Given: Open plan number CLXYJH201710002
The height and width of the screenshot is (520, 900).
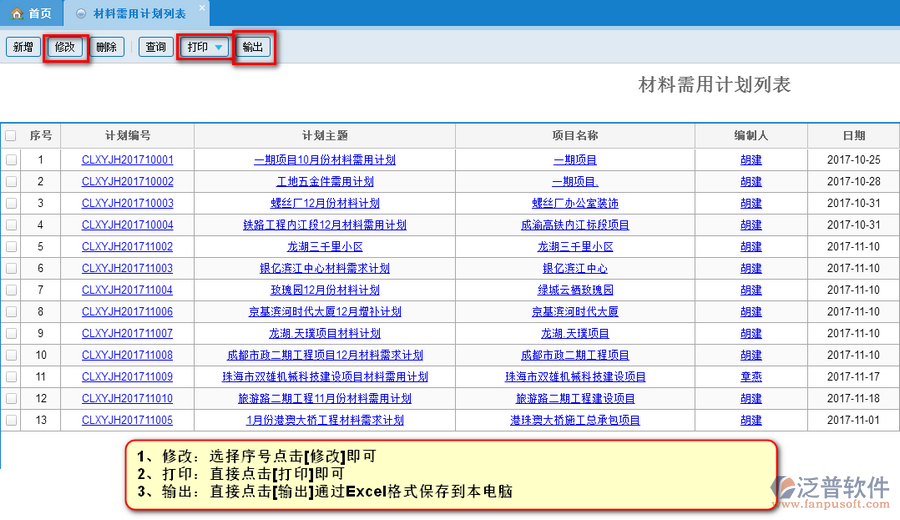Looking at the screenshot, I should tap(127, 181).
